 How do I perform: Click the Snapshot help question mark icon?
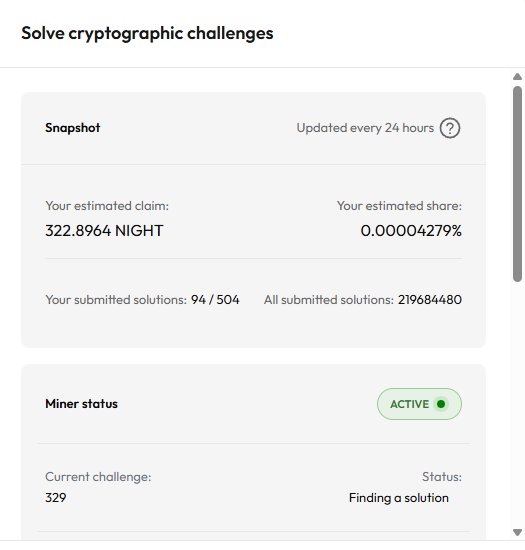click(x=450, y=128)
